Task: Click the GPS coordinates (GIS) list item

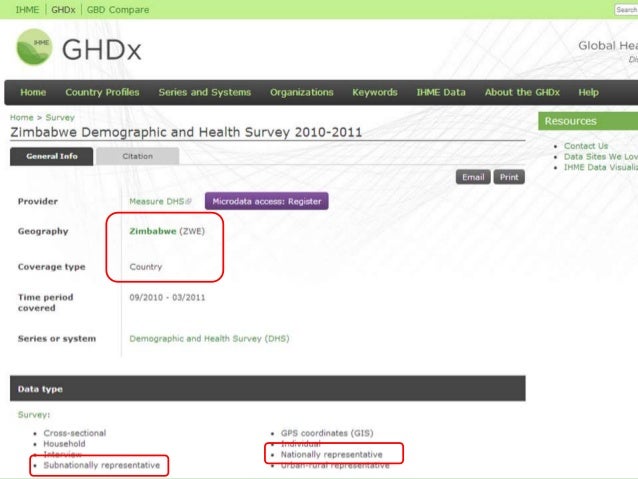Action: (327, 433)
